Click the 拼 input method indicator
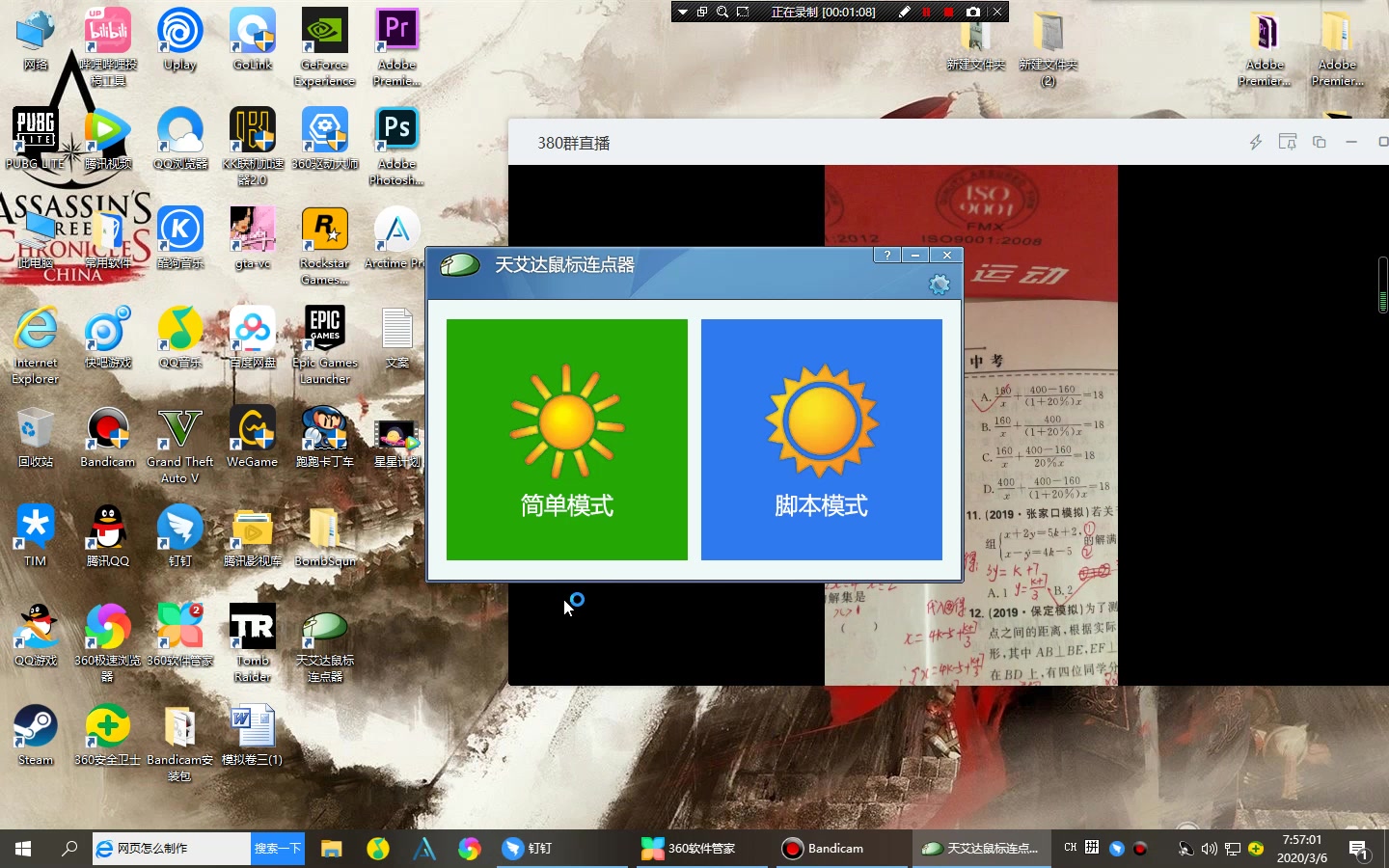The image size is (1389, 868). (1092, 848)
